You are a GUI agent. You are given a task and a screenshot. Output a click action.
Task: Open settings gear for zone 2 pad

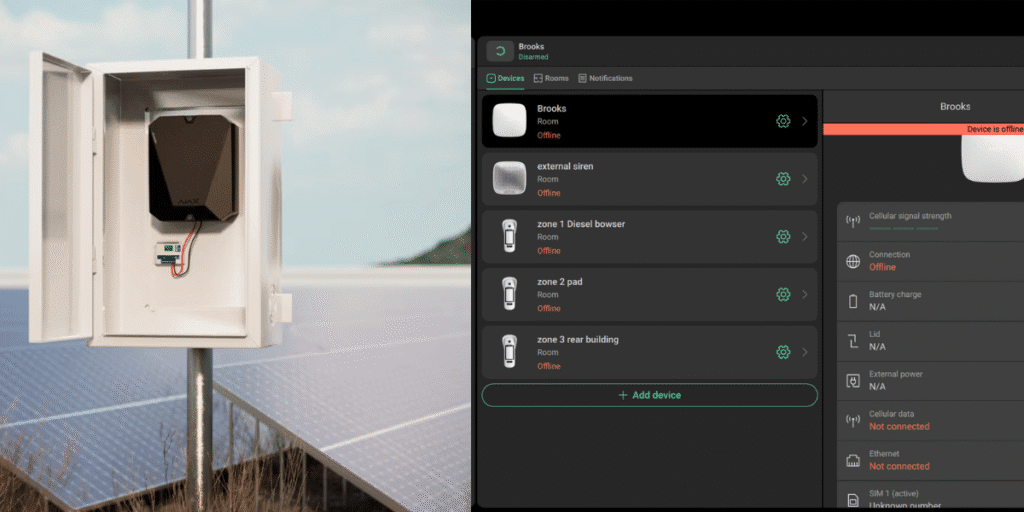point(783,295)
